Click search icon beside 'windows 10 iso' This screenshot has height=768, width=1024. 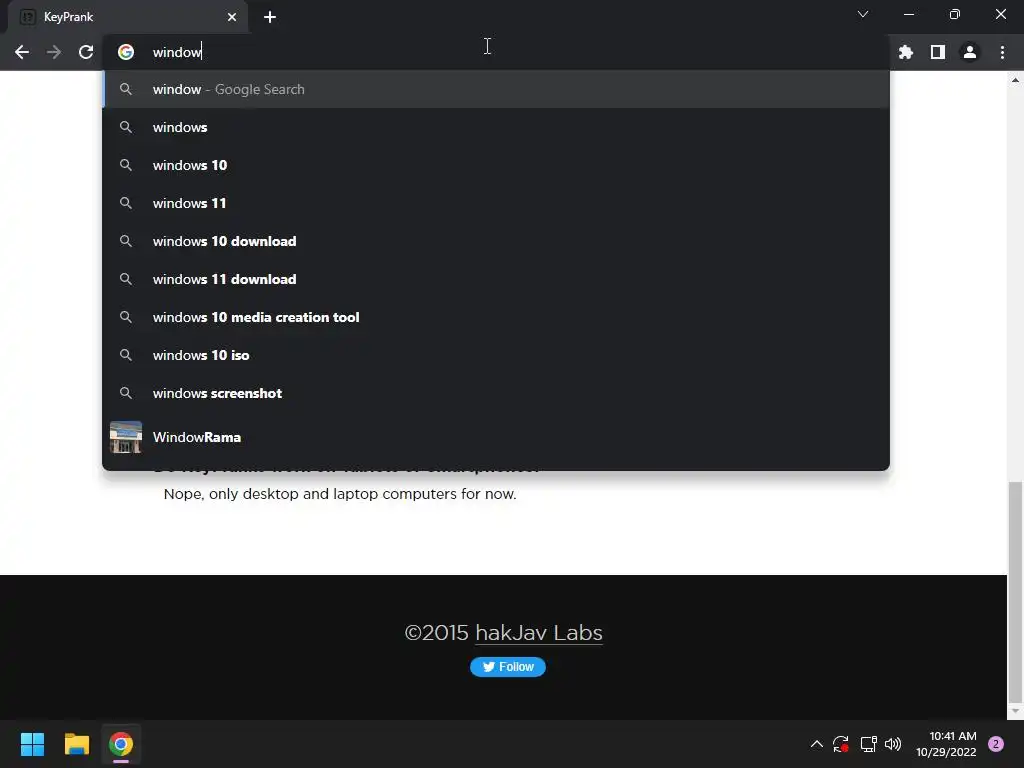(126, 355)
